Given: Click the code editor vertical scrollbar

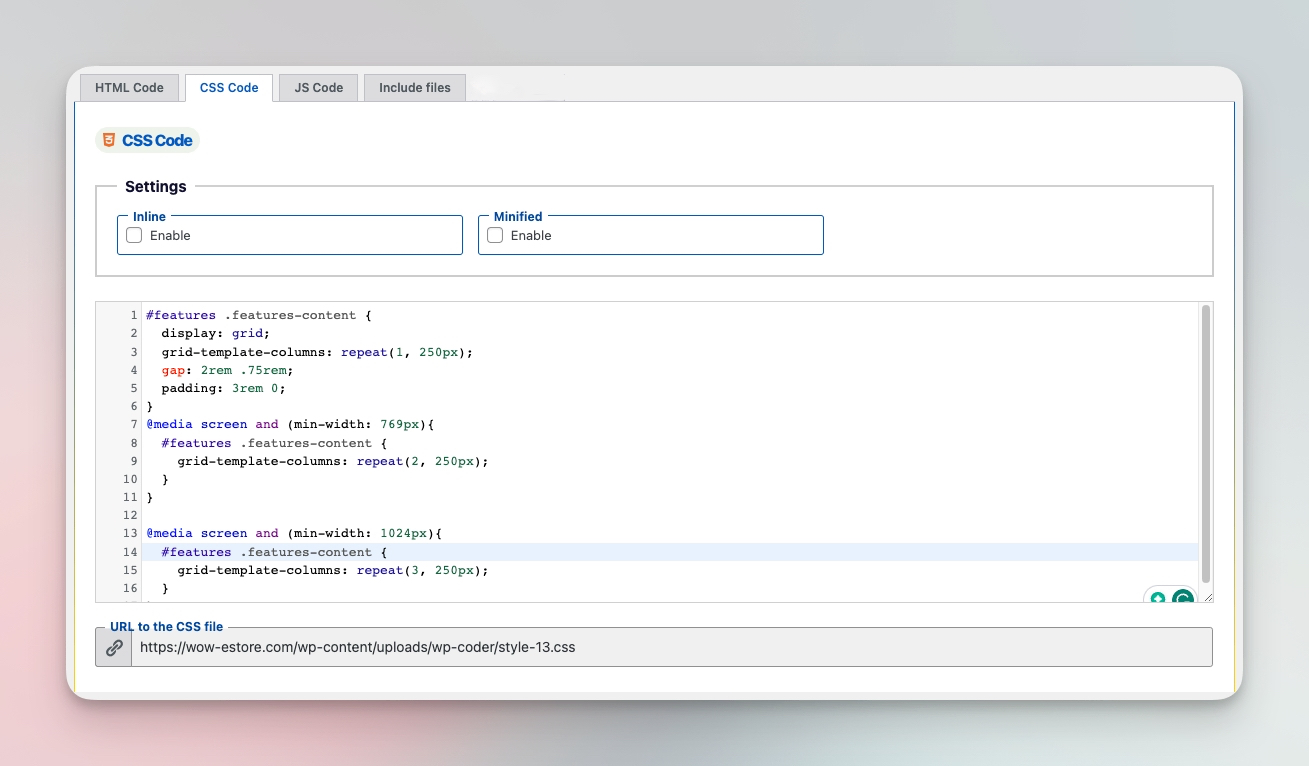Looking at the screenshot, I should [x=1206, y=444].
